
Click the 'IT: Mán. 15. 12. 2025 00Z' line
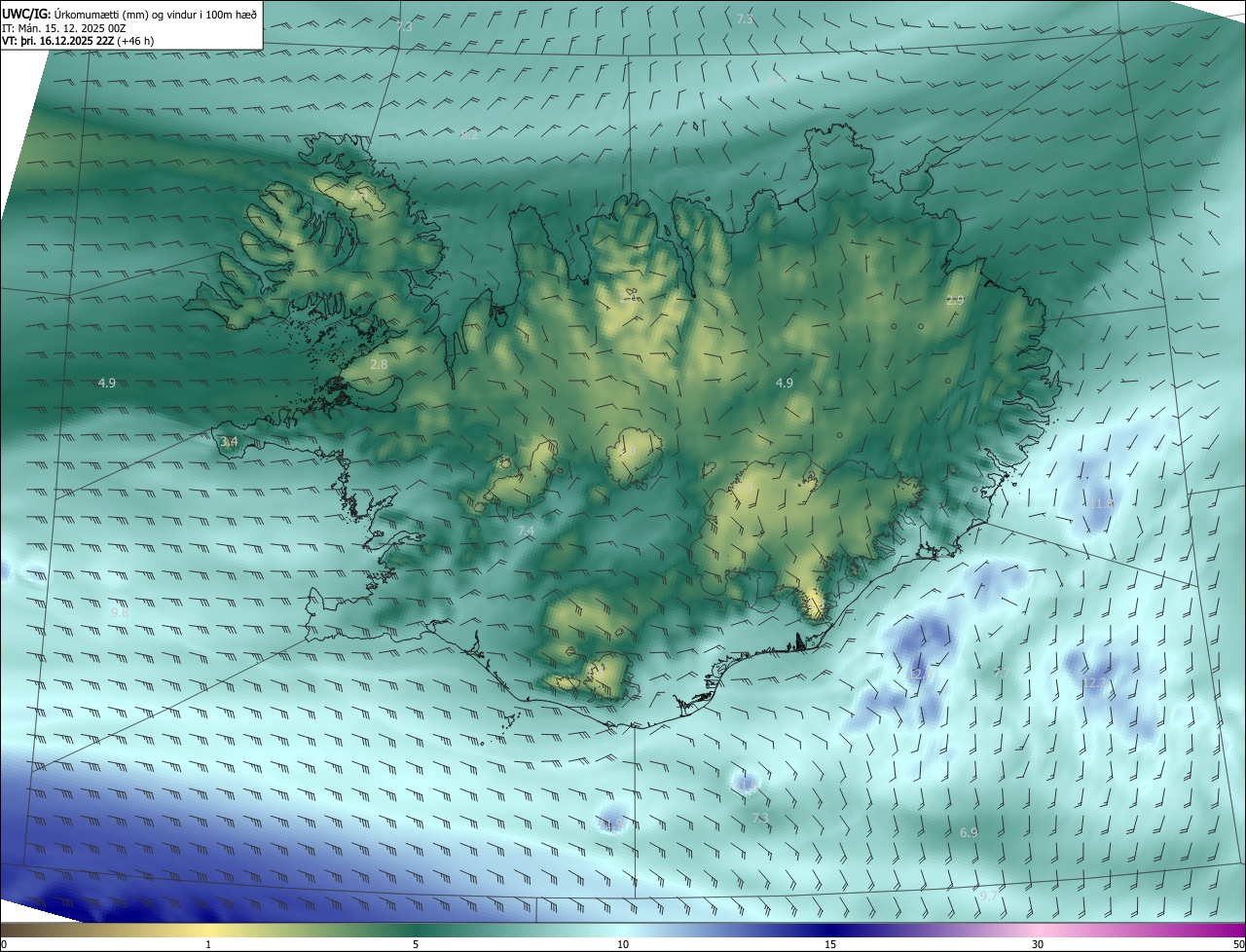[64, 28]
